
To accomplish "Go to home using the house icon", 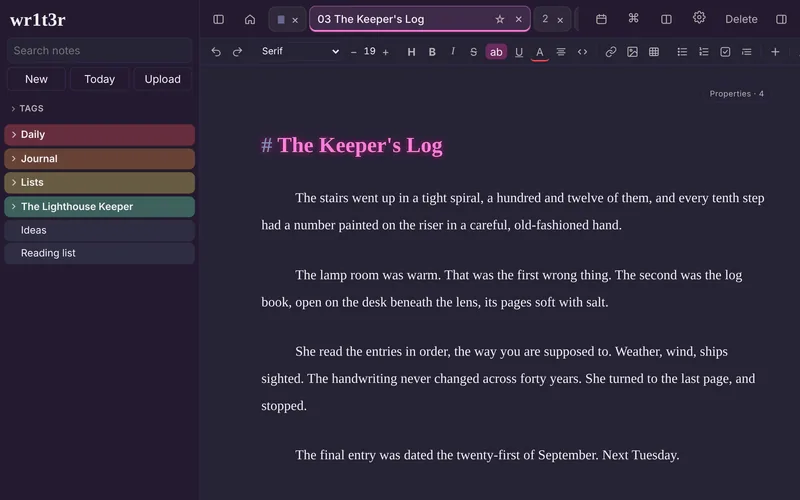I will click(x=249, y=19).
